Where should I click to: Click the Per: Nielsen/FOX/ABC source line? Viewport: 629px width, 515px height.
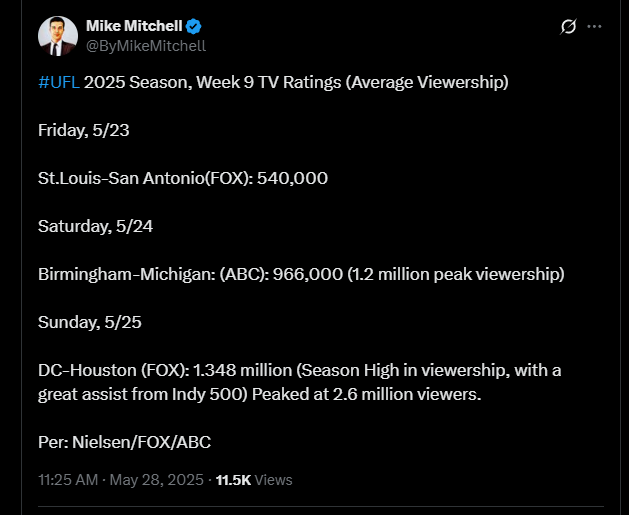point(124,442)
